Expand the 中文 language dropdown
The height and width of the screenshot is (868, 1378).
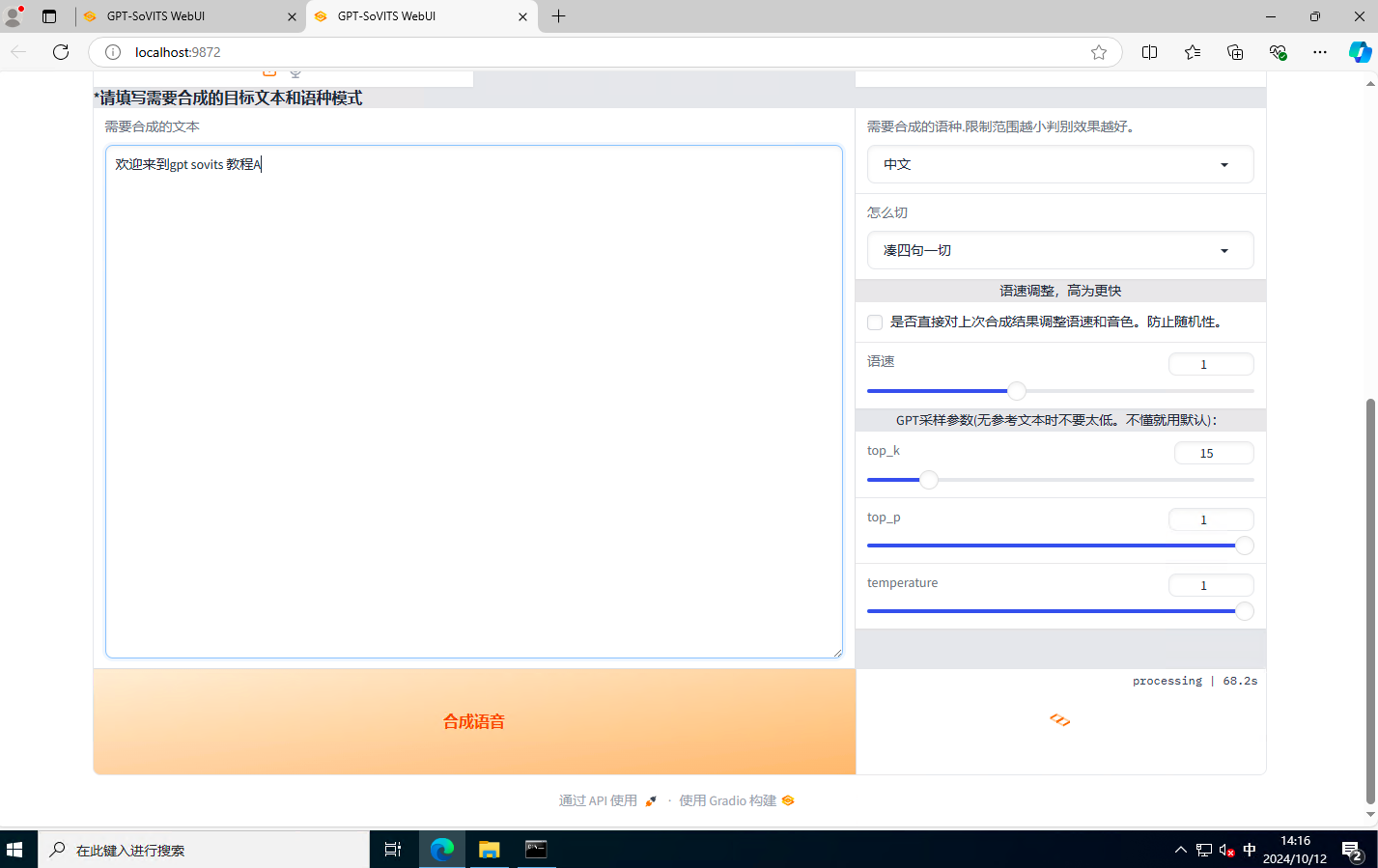tap(1059, 164)
